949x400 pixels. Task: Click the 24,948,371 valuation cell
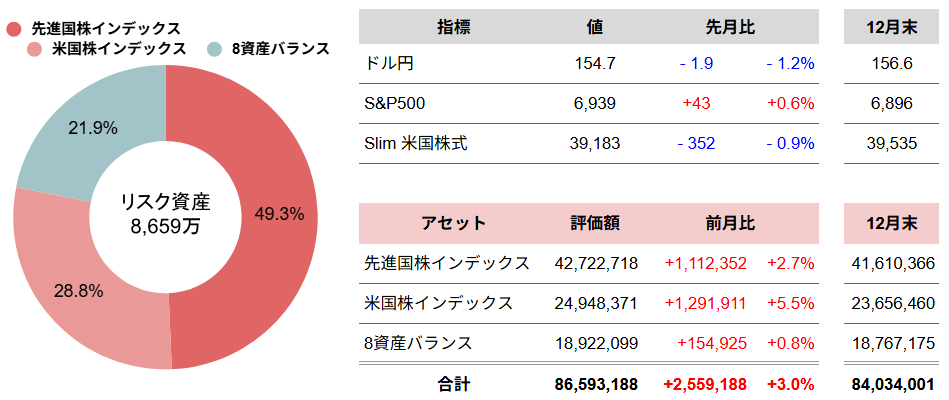click(596, 303)
